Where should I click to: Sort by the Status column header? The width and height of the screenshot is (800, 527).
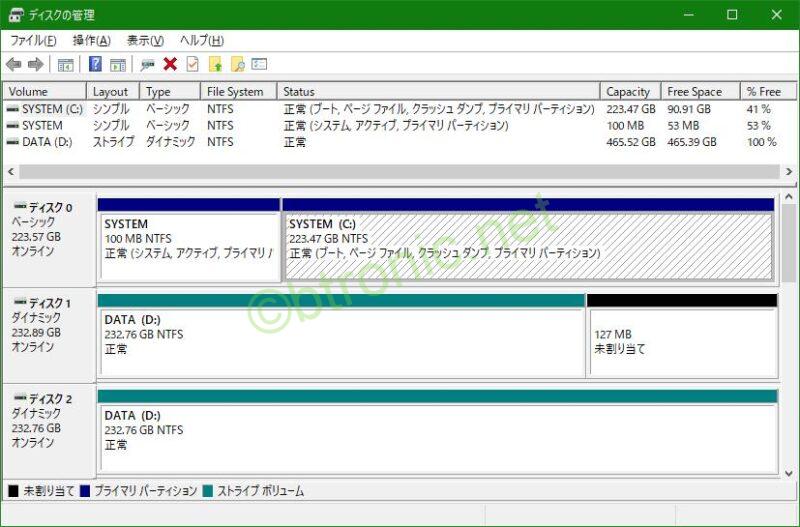(x=438, y=92)
